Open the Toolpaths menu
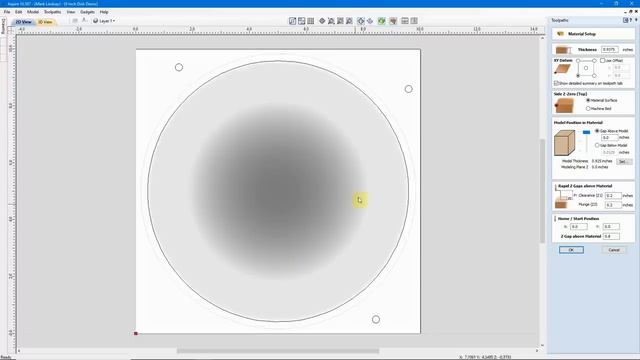Screen dimensions: 640x360 [52, 12]
